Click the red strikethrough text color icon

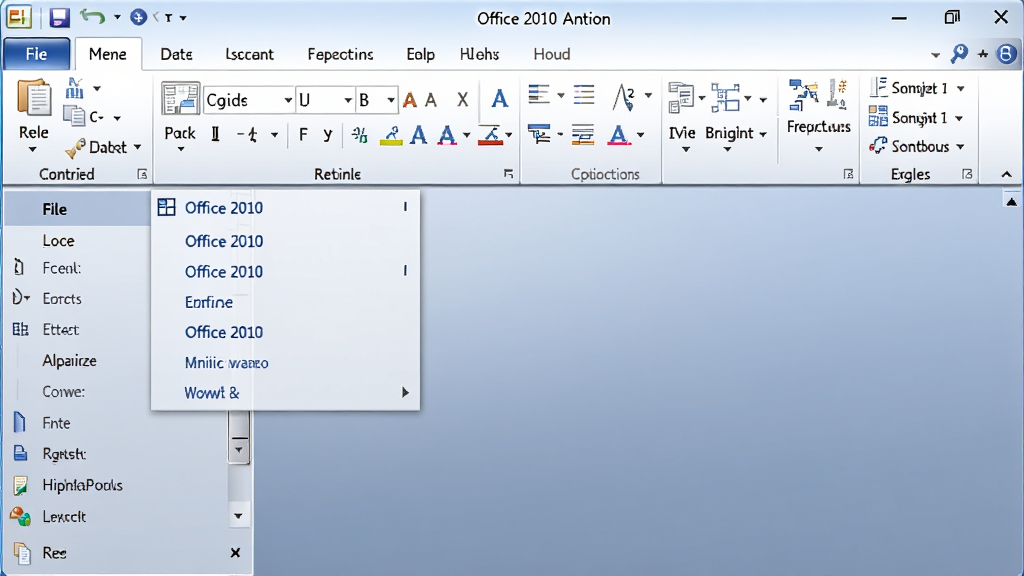490,135
